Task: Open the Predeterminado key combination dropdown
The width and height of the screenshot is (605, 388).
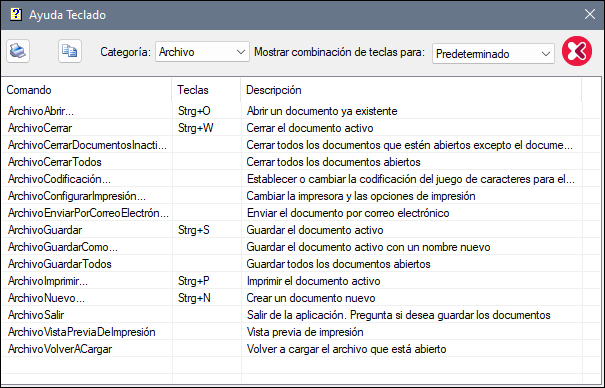Action: pyautogui.click(x=493, y=54)
